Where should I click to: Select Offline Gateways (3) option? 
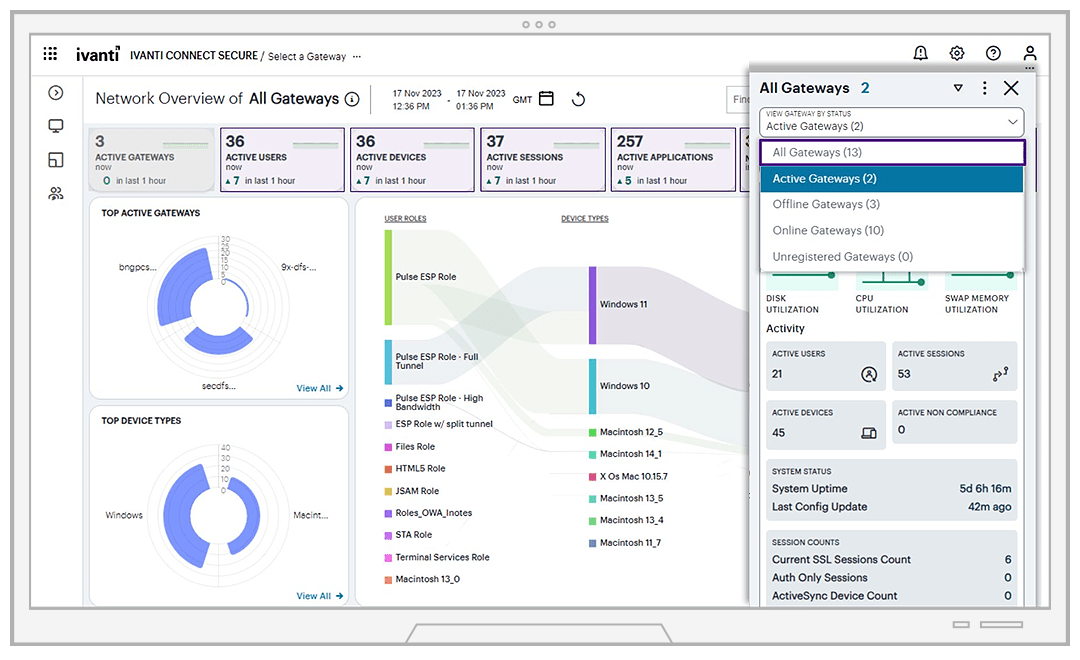pyautogui.click(x=892, y=204)
